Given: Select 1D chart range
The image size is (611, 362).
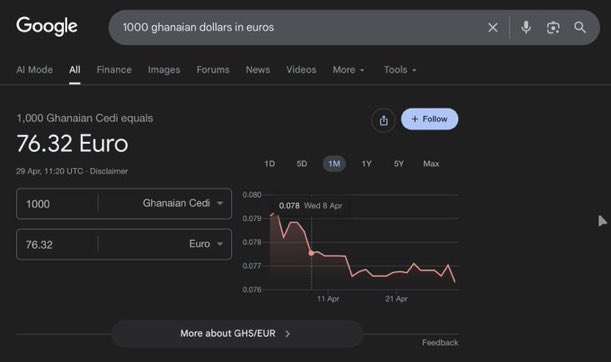Looking at the screenshot, I should click(269, 164).
